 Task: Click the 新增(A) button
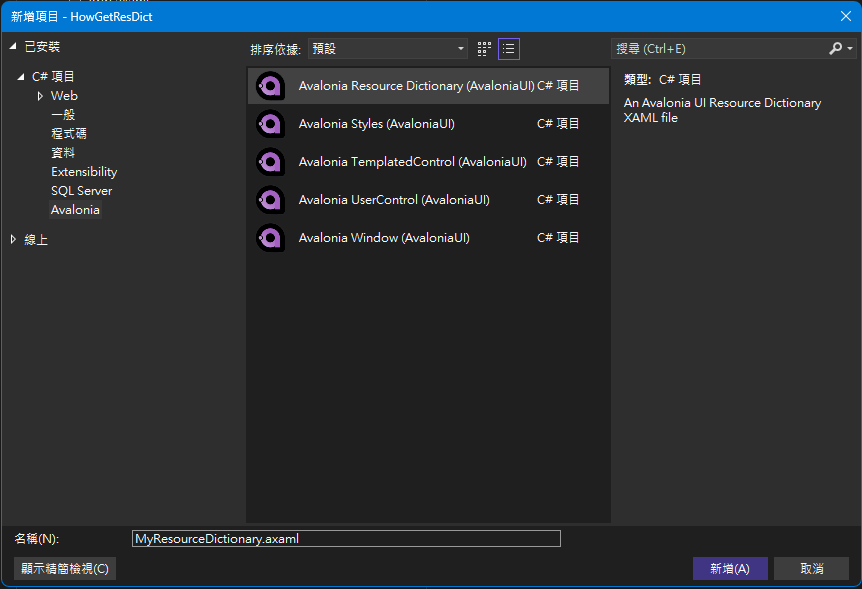click(x=730, y=568)
